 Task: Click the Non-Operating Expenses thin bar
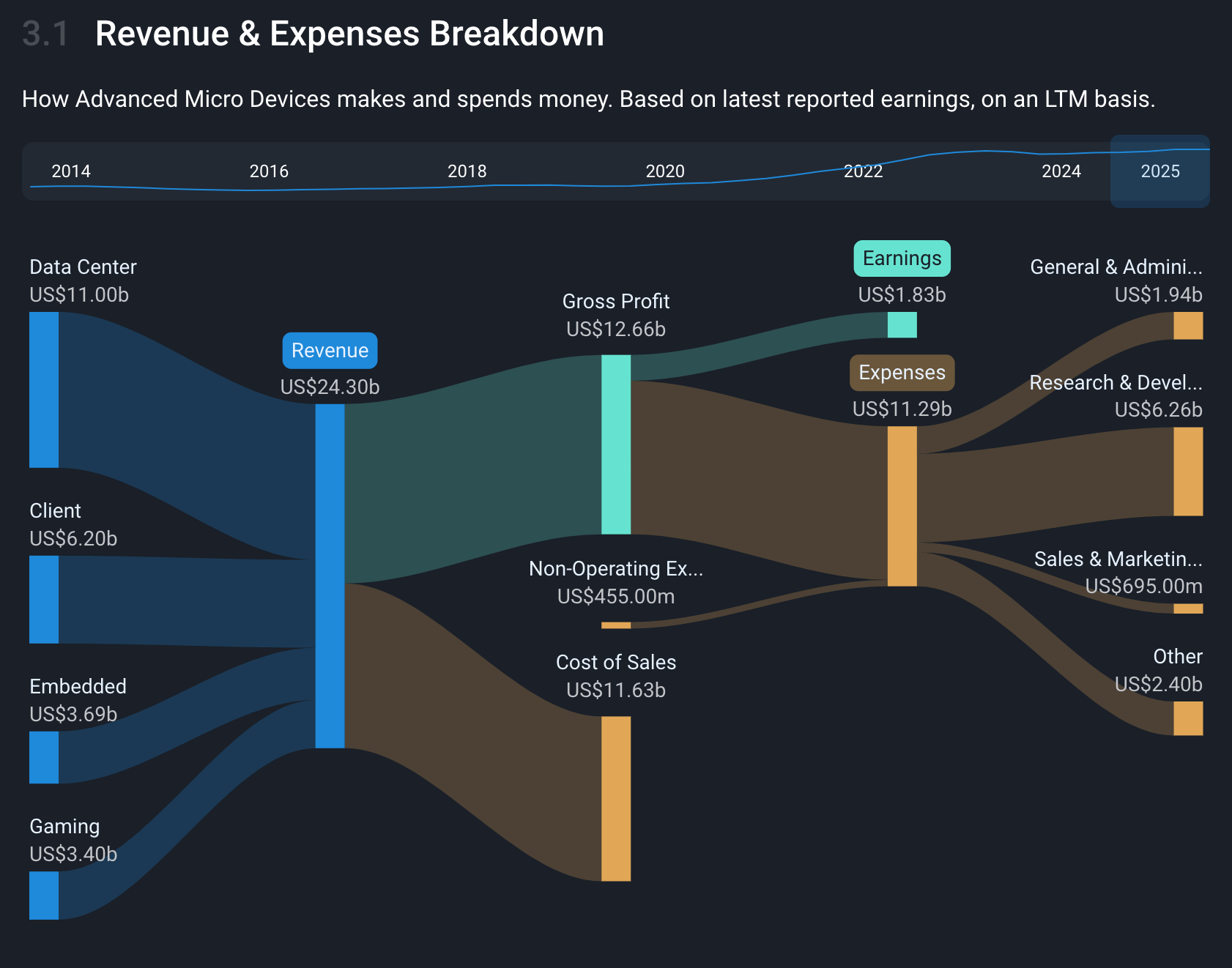point(616,625)
